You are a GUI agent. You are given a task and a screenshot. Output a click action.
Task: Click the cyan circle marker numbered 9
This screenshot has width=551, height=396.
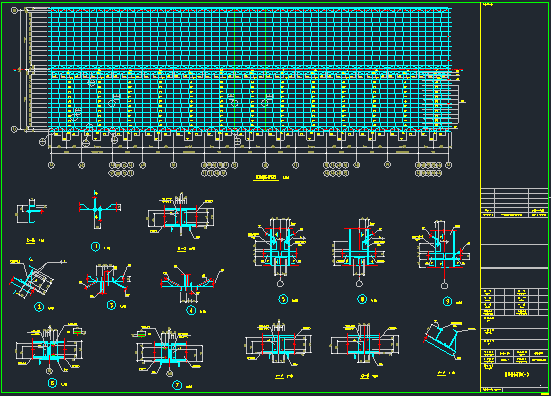click(447, 301)
